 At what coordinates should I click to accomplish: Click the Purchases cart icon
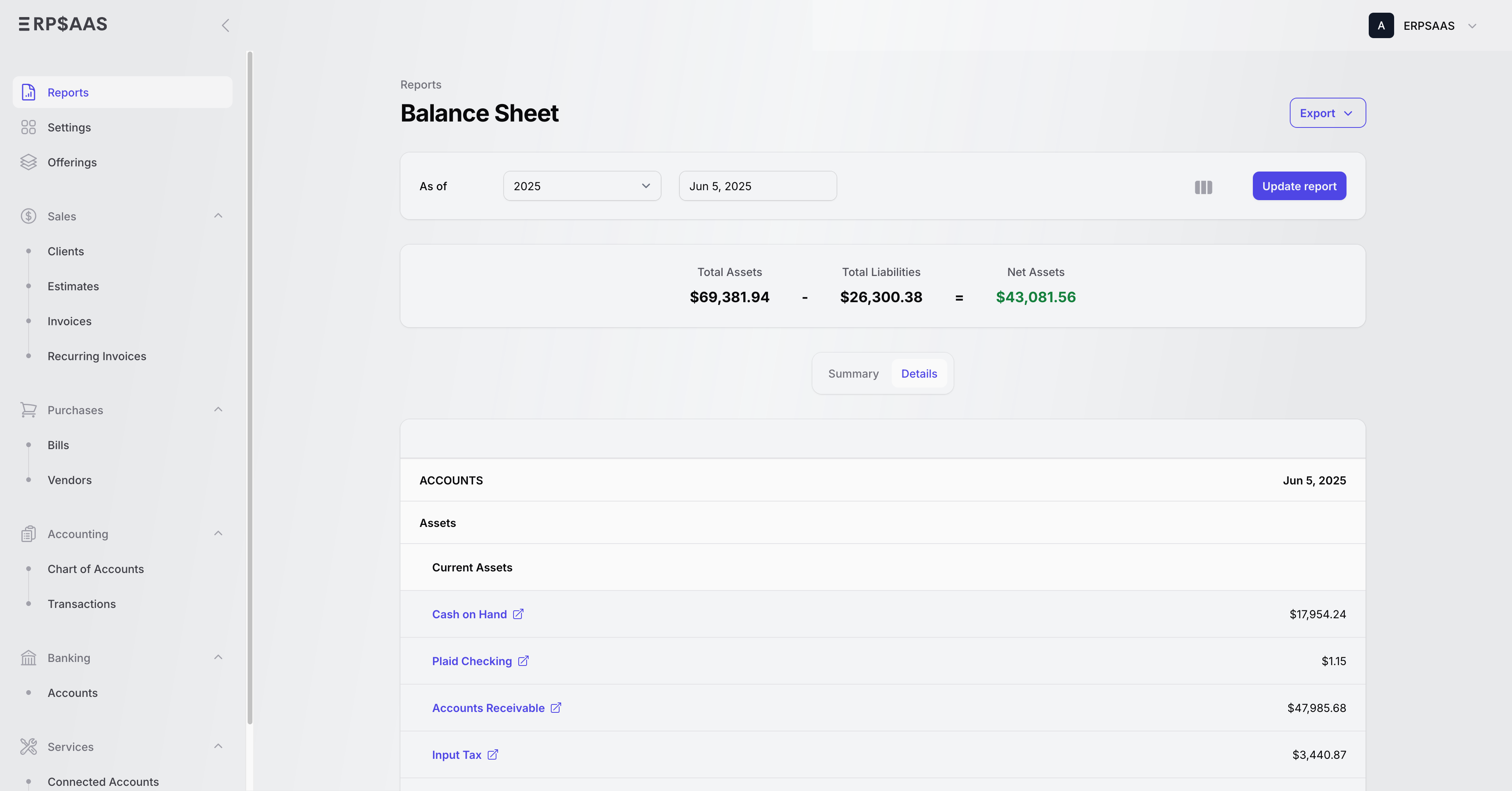(x=28, y=410)
